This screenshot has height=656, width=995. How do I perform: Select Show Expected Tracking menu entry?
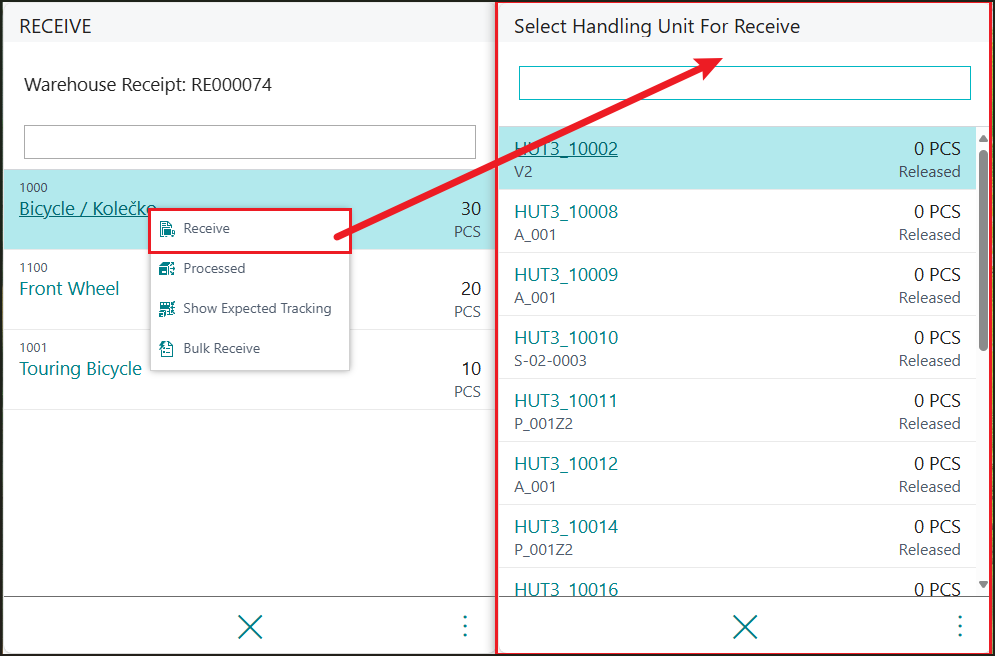pyautogui.click(x=257, y=309)
